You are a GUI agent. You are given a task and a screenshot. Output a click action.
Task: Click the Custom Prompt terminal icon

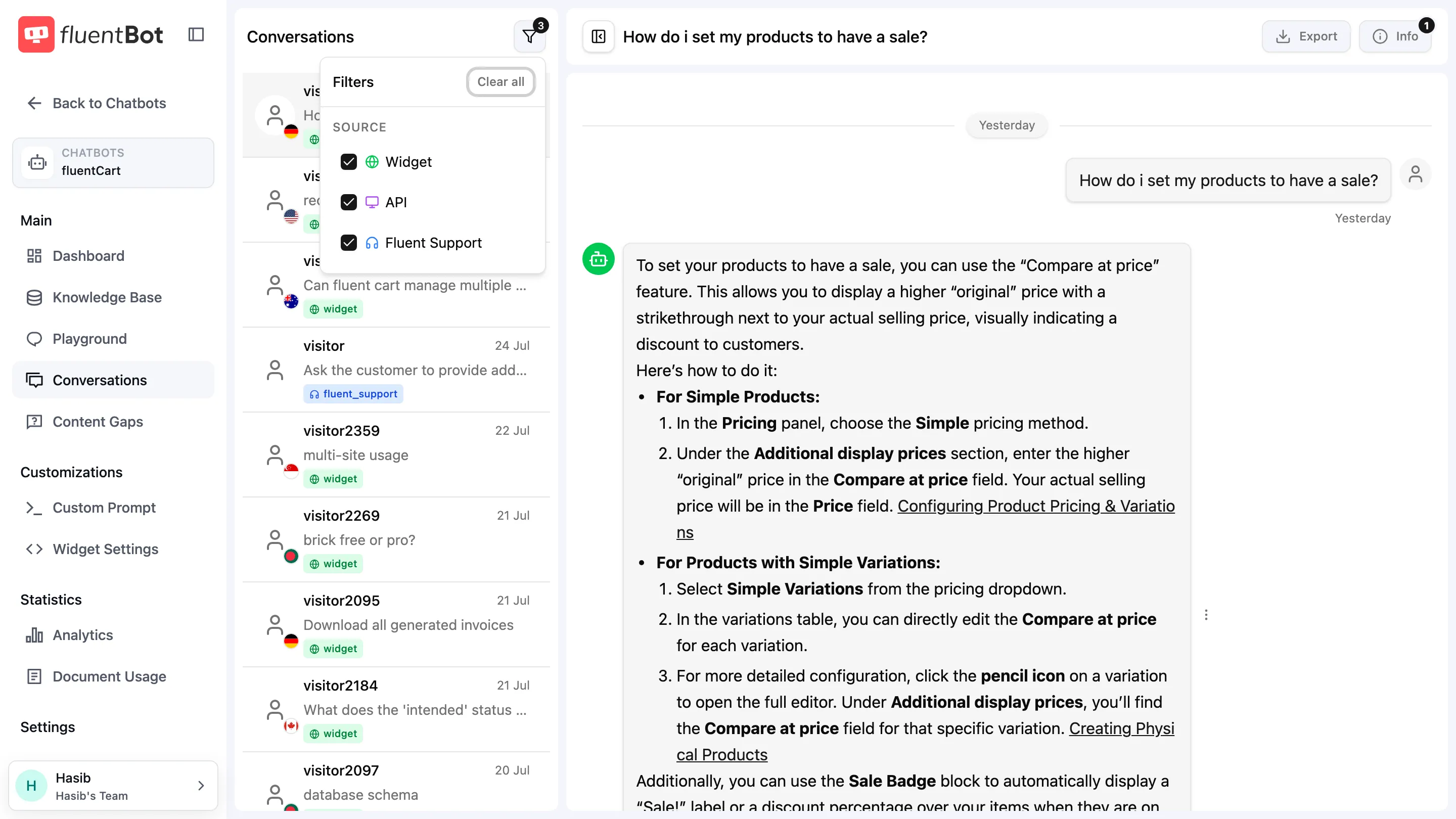[x=34, y=508]
